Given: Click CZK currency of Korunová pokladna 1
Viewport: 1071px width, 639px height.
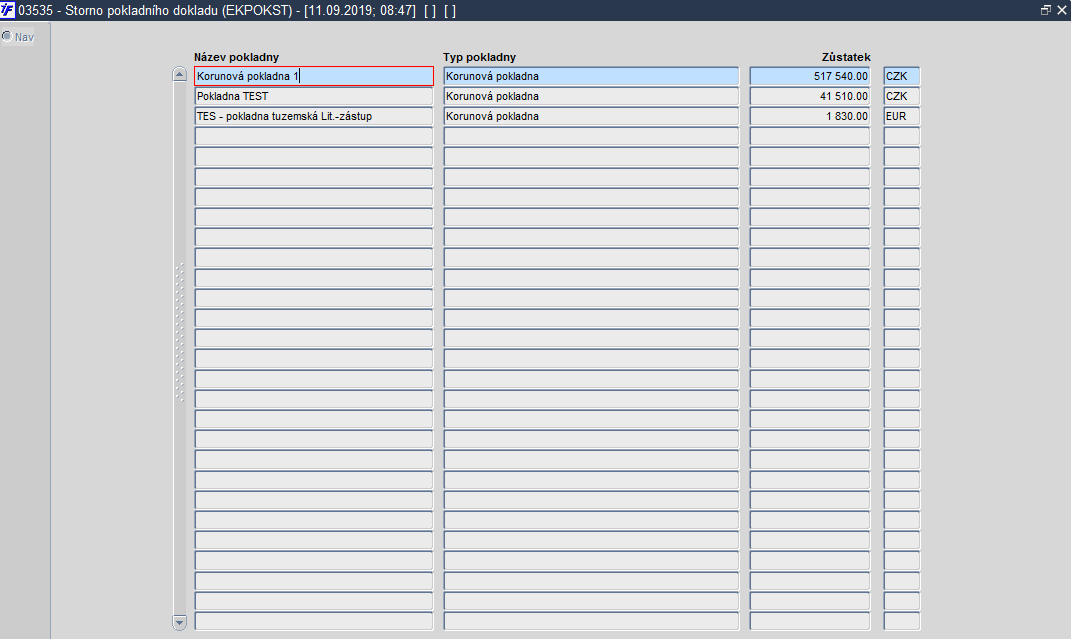Looking at the screenshot, I should click(x=902, y=76).
